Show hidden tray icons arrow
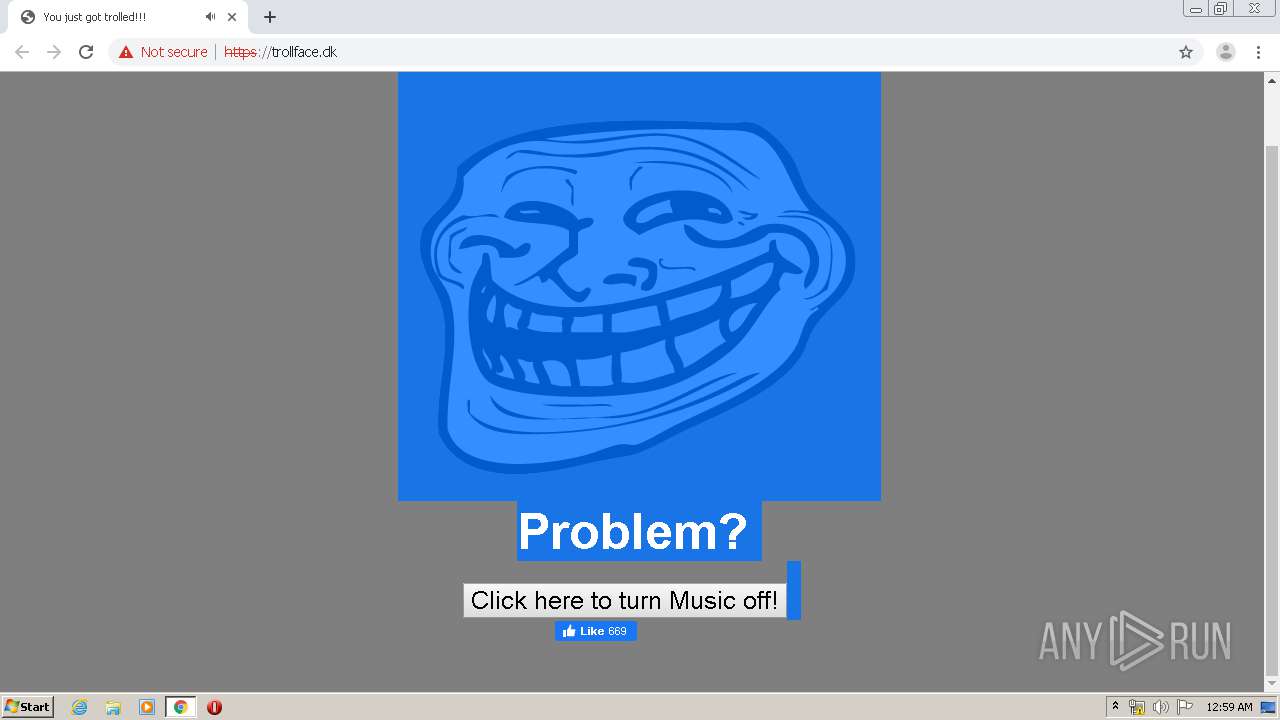 point(1115,706)
